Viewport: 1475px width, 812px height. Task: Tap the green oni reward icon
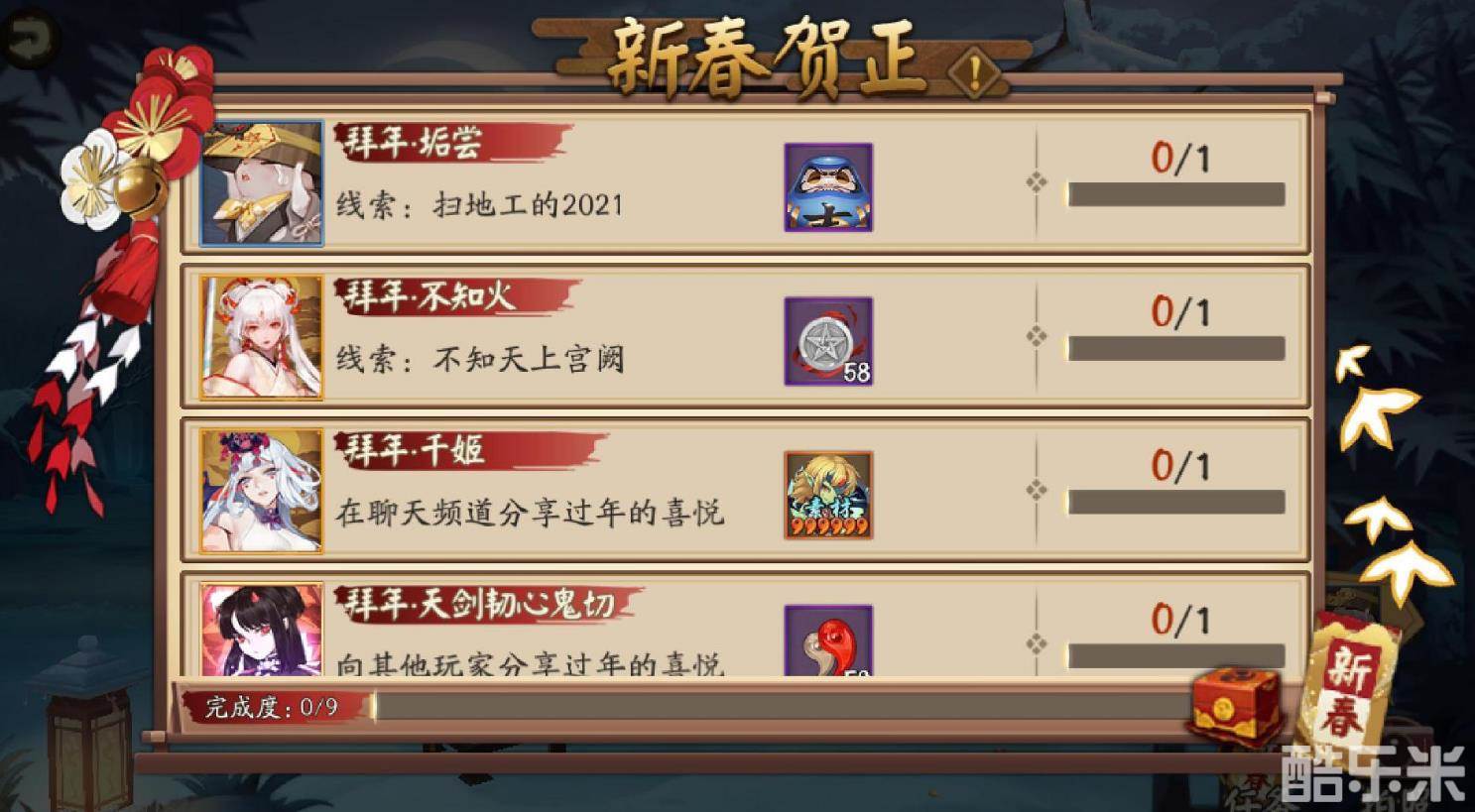[828, 495]
